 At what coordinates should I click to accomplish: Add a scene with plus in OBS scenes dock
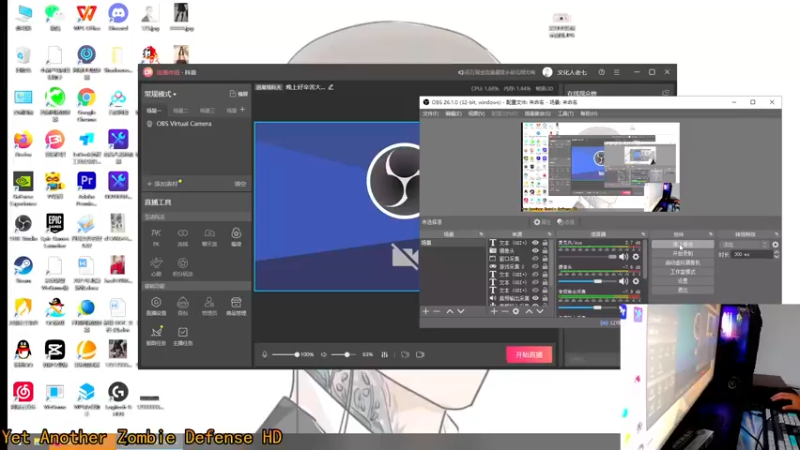[426, 311]
